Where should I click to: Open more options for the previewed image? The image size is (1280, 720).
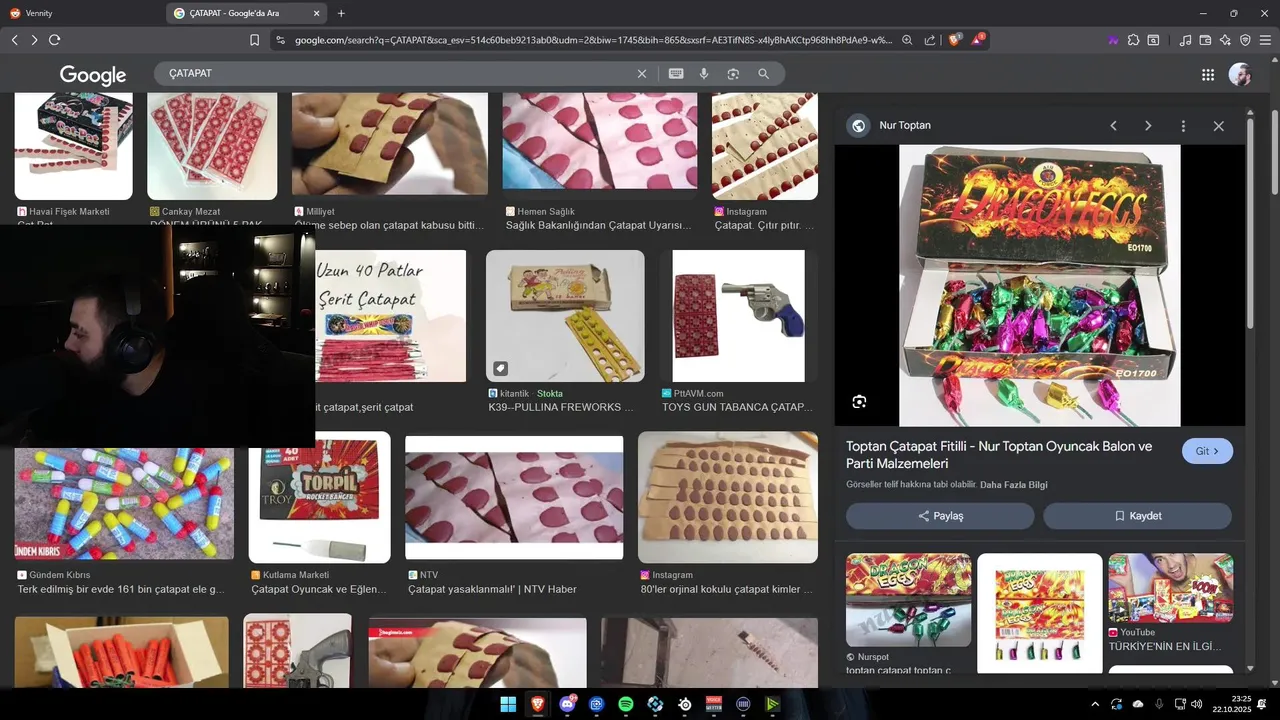click(1183, 126)
